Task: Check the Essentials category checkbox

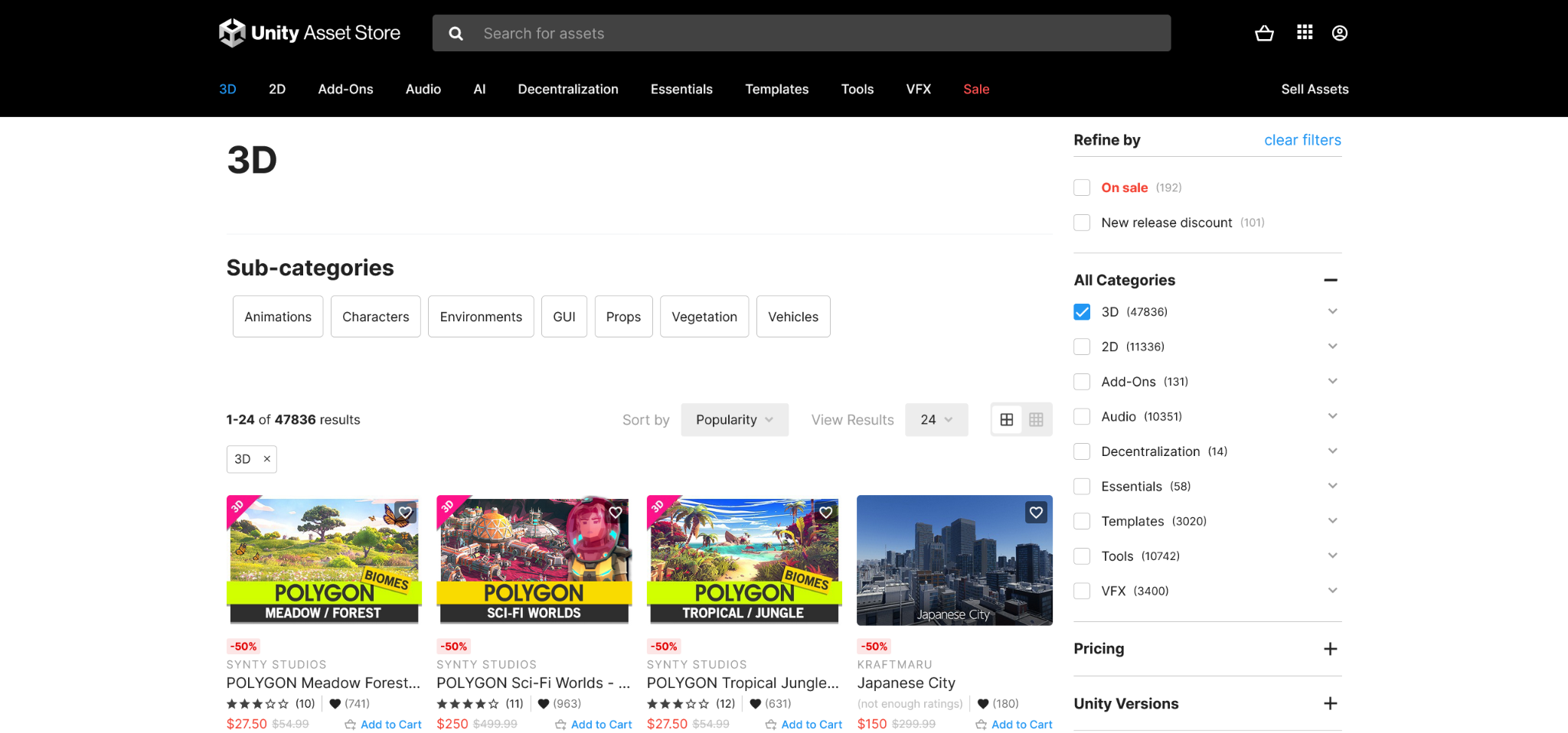Action: coord(1082,487)
